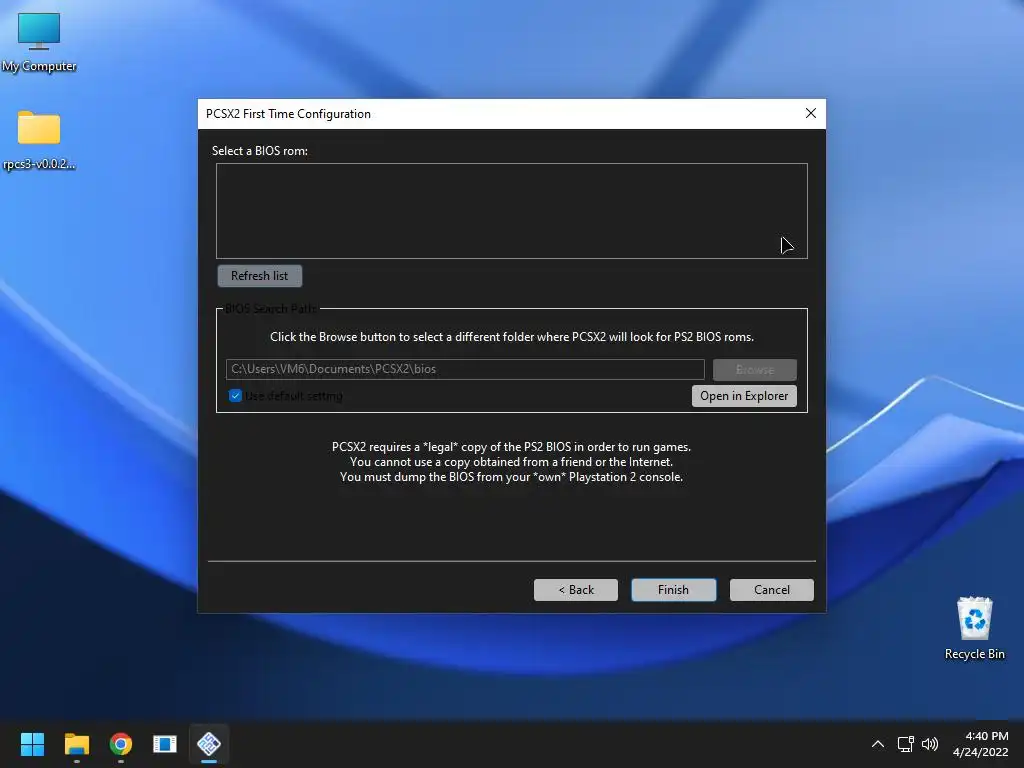Click the disabled Browse button
The image size is (1024, 768).
coord(754,370)
